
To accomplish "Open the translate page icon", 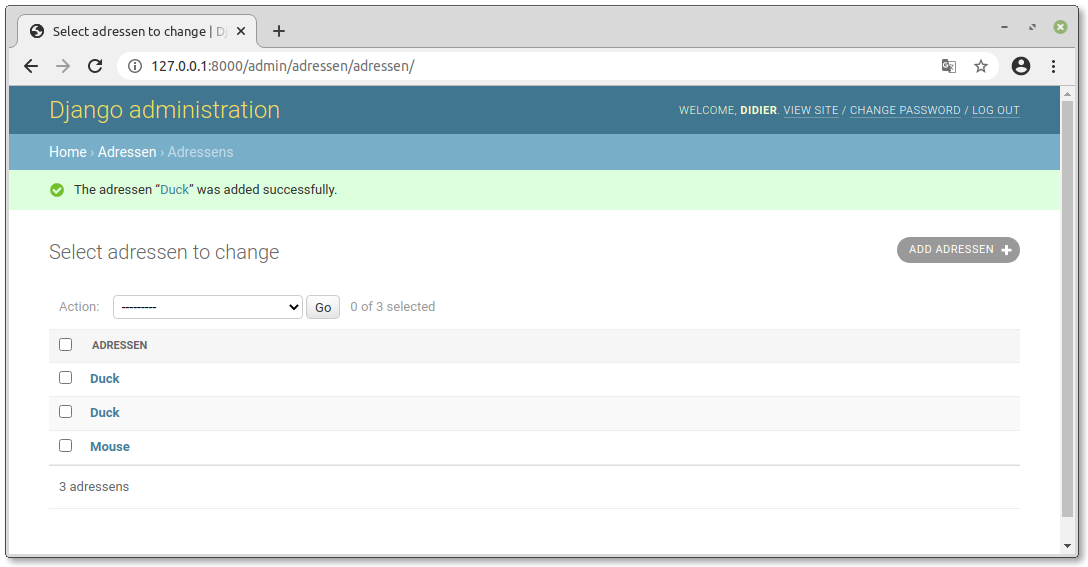I will tap(949, 66).
